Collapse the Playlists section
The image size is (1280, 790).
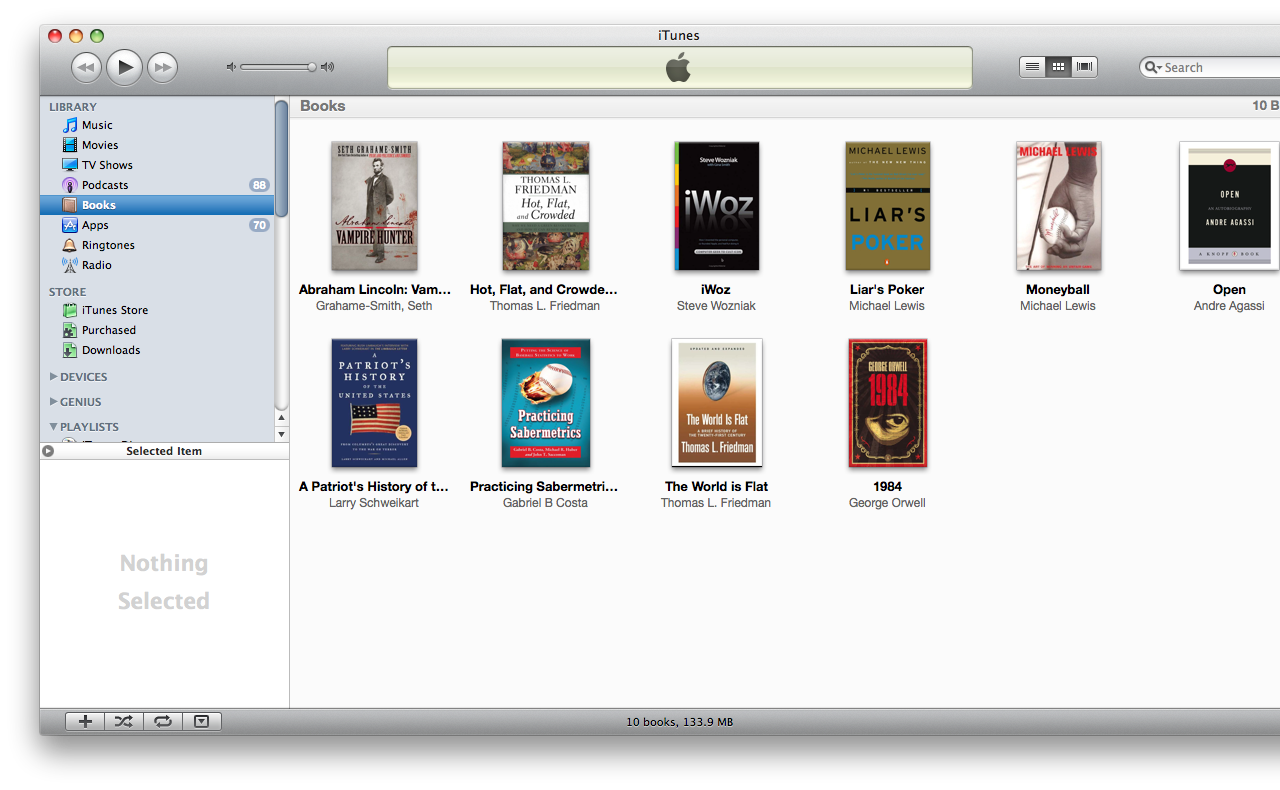pyautogui.click(x=54, y=427)
